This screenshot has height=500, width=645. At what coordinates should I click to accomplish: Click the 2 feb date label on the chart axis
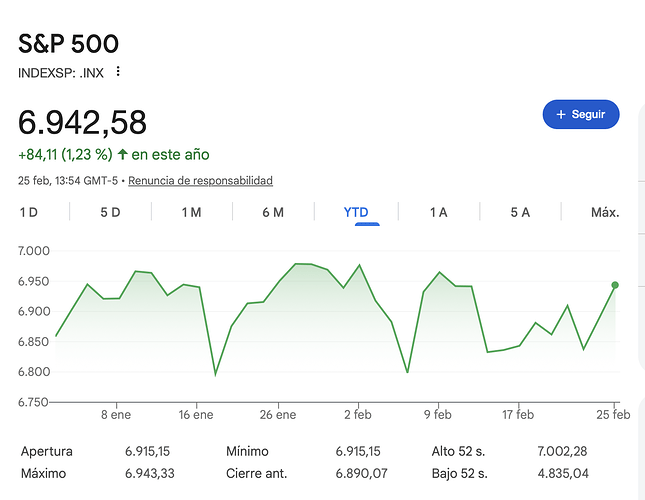[359, 414]
